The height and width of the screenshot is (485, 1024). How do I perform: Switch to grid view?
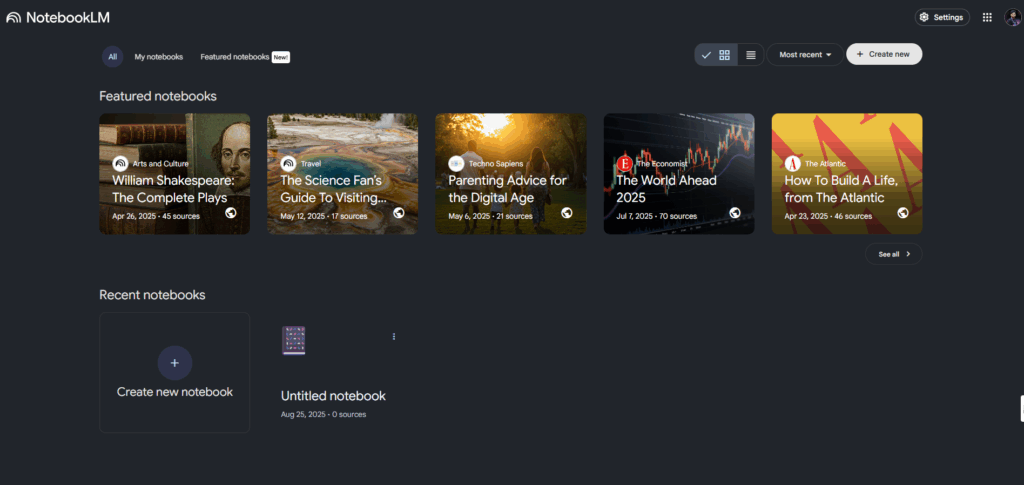(x=716, y=55)
